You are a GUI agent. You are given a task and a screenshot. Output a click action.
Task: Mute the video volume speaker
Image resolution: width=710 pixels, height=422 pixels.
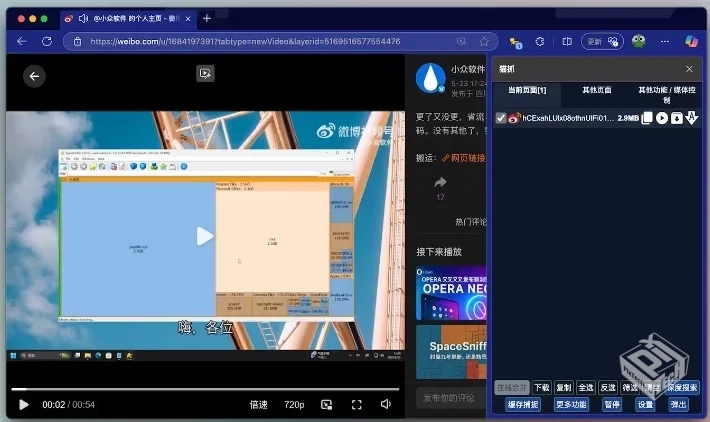point(386,404)
